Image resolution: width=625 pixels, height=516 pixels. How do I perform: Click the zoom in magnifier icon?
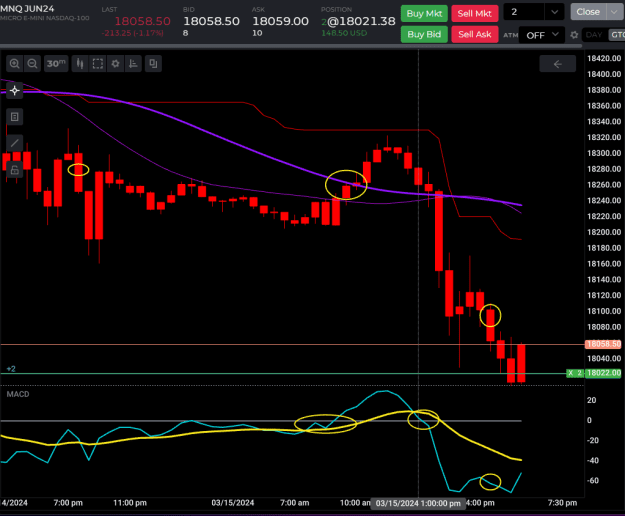pos(15,64)
